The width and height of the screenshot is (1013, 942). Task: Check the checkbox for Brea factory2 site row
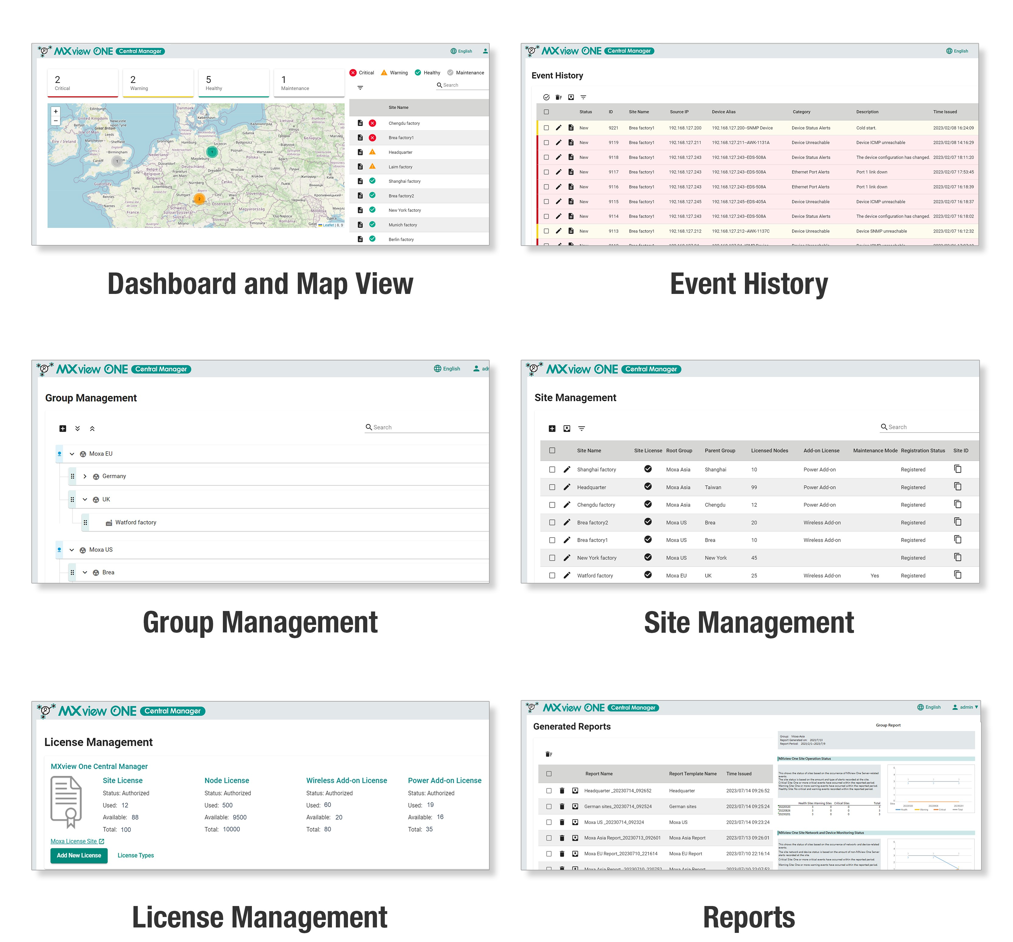(551, 522)
